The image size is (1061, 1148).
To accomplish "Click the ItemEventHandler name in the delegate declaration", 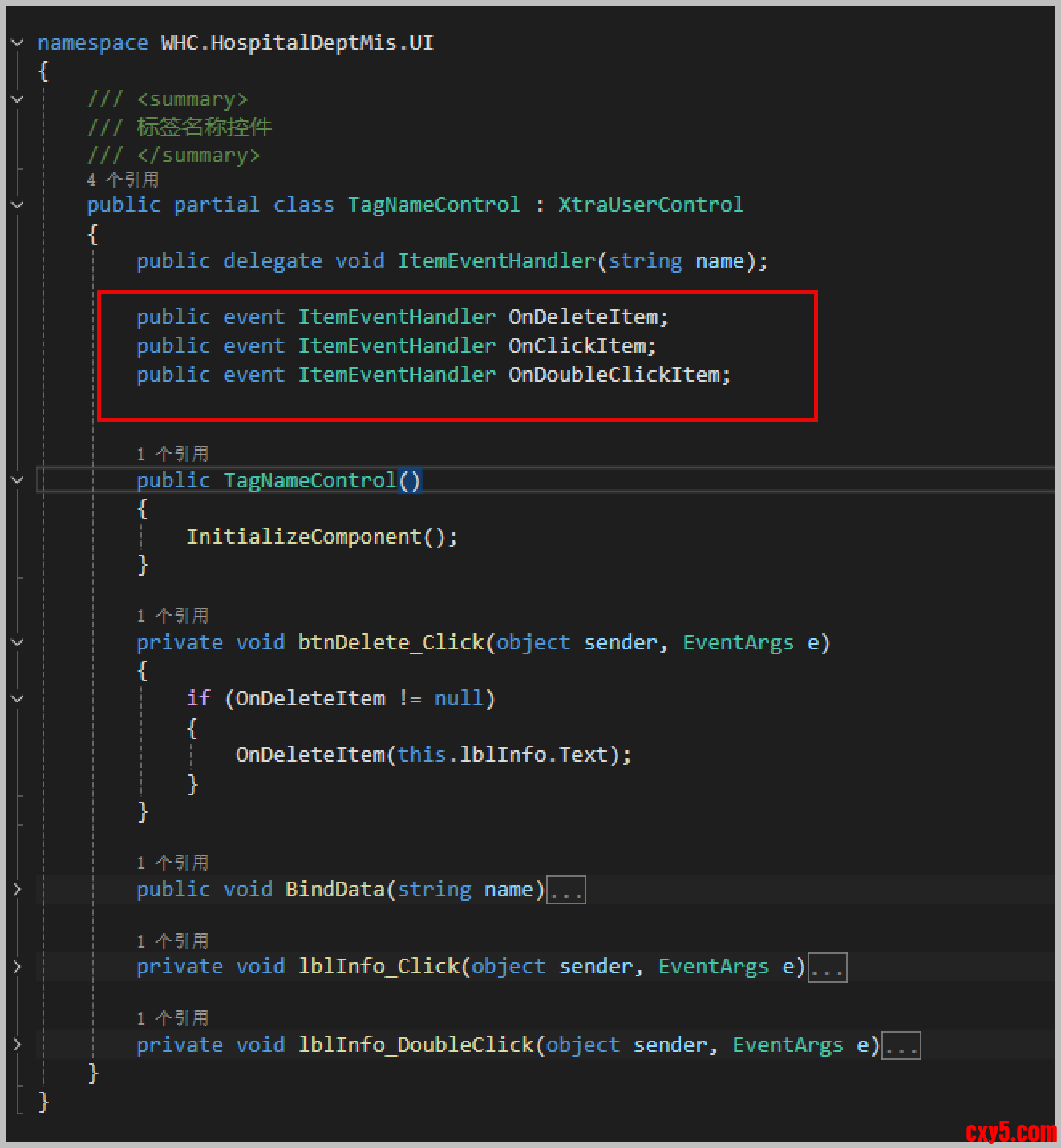I will (496, 261).
